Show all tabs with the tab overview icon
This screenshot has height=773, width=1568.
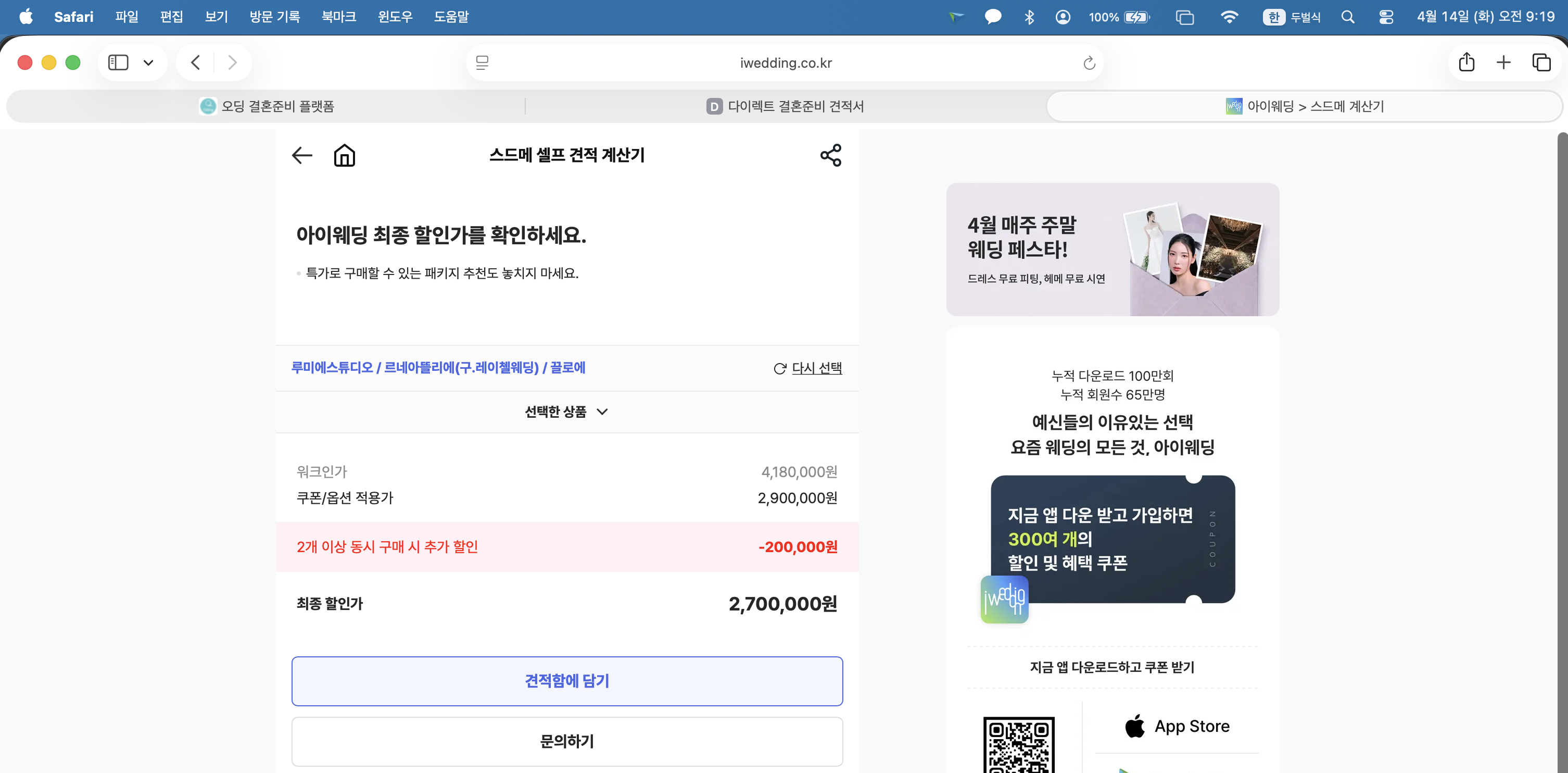[1540, 62]
